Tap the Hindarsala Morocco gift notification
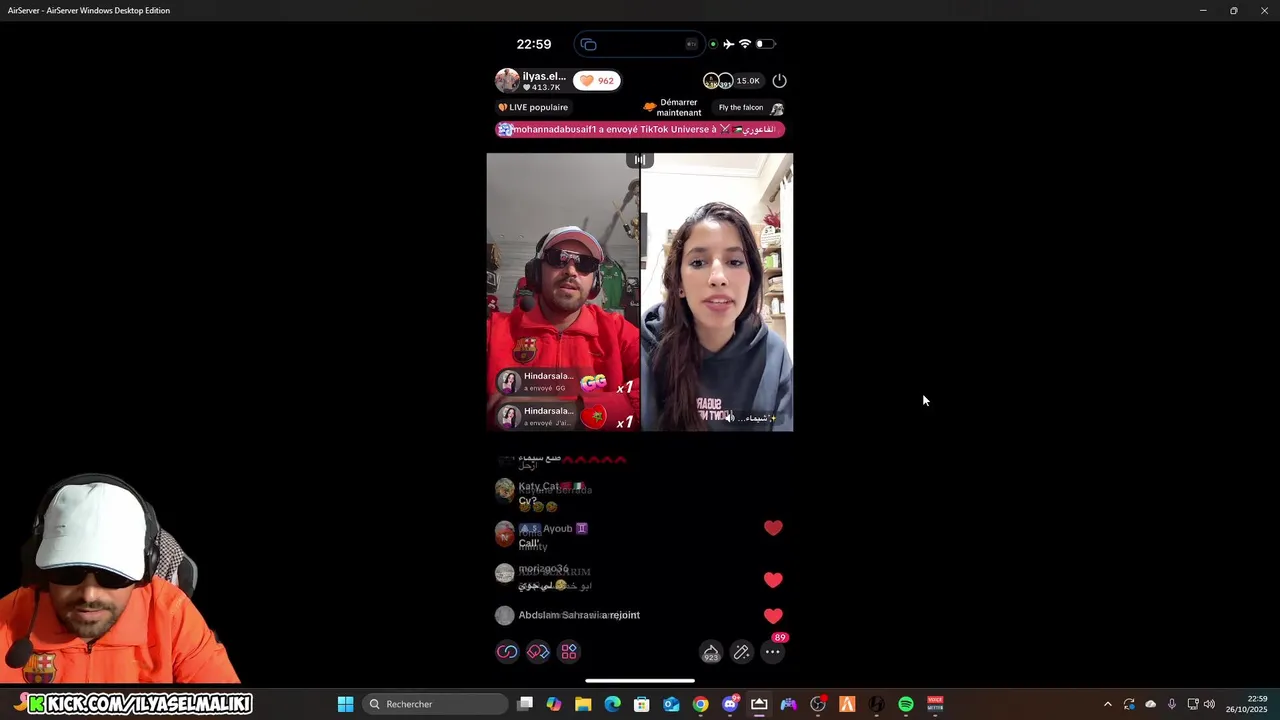The height and width of the screenshot is (720, 1280). tap(565, 416)
